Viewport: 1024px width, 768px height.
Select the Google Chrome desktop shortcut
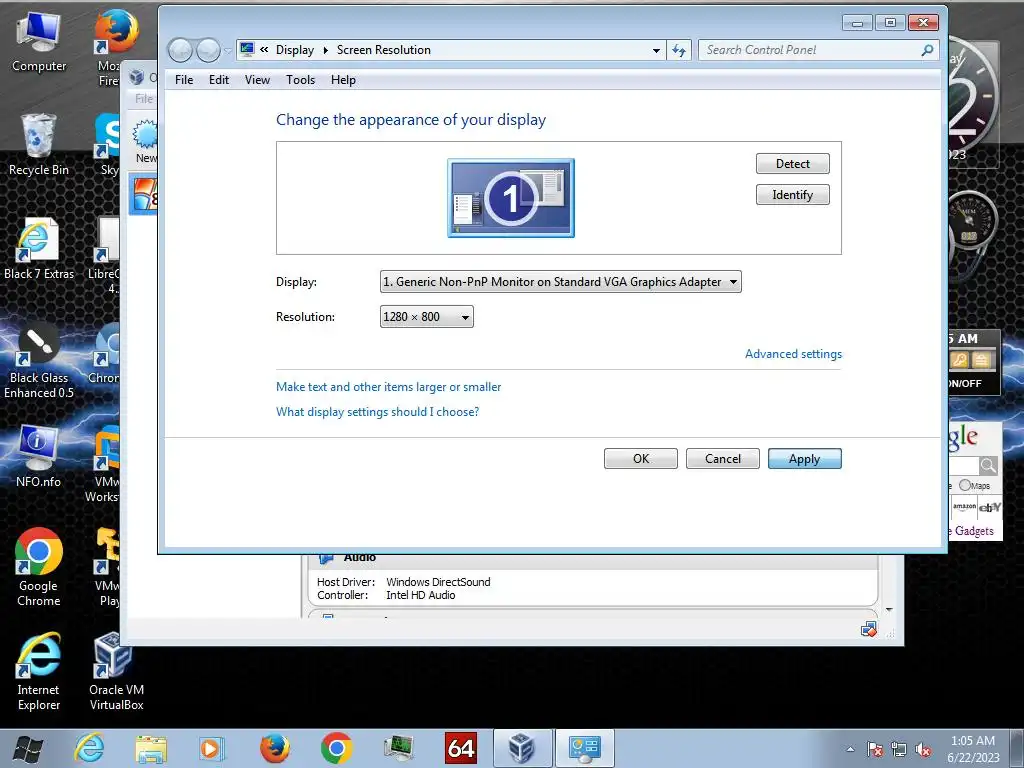click(x=39, y=567)
